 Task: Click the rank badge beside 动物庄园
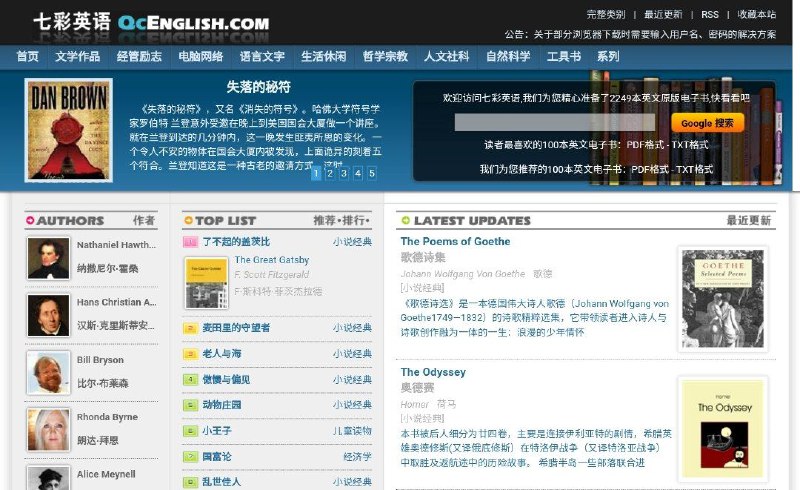click(x=190, y=405)
